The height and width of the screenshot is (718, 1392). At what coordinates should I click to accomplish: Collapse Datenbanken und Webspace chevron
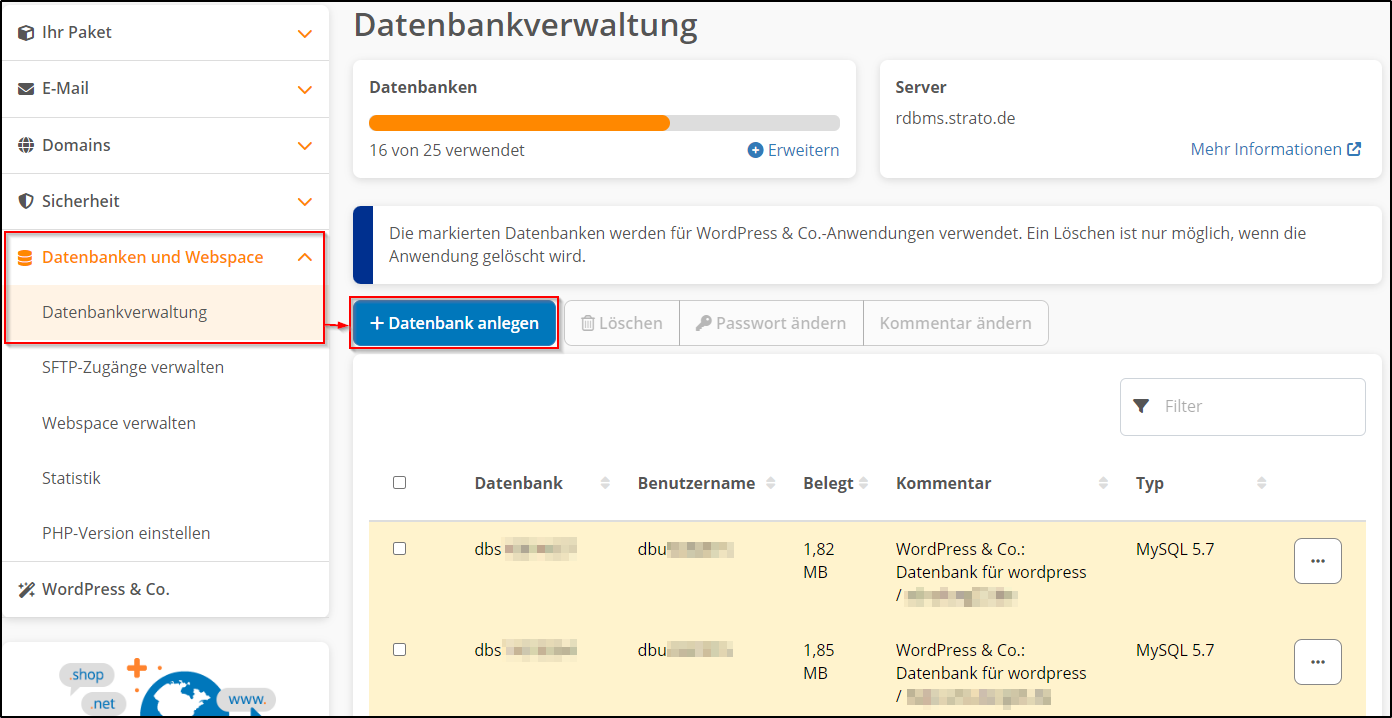point(305,257)
